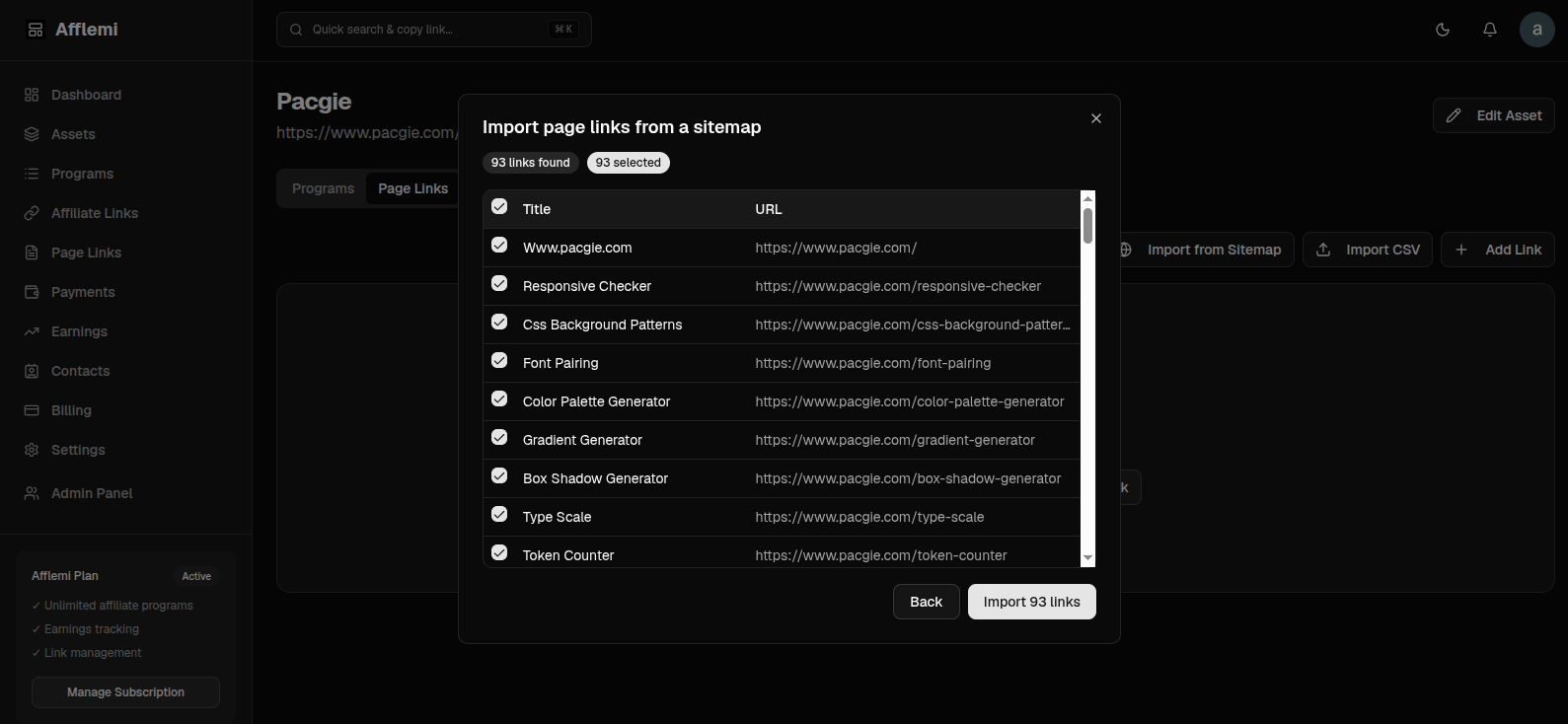Open the user avatar menu

[x=1536, y=30]
